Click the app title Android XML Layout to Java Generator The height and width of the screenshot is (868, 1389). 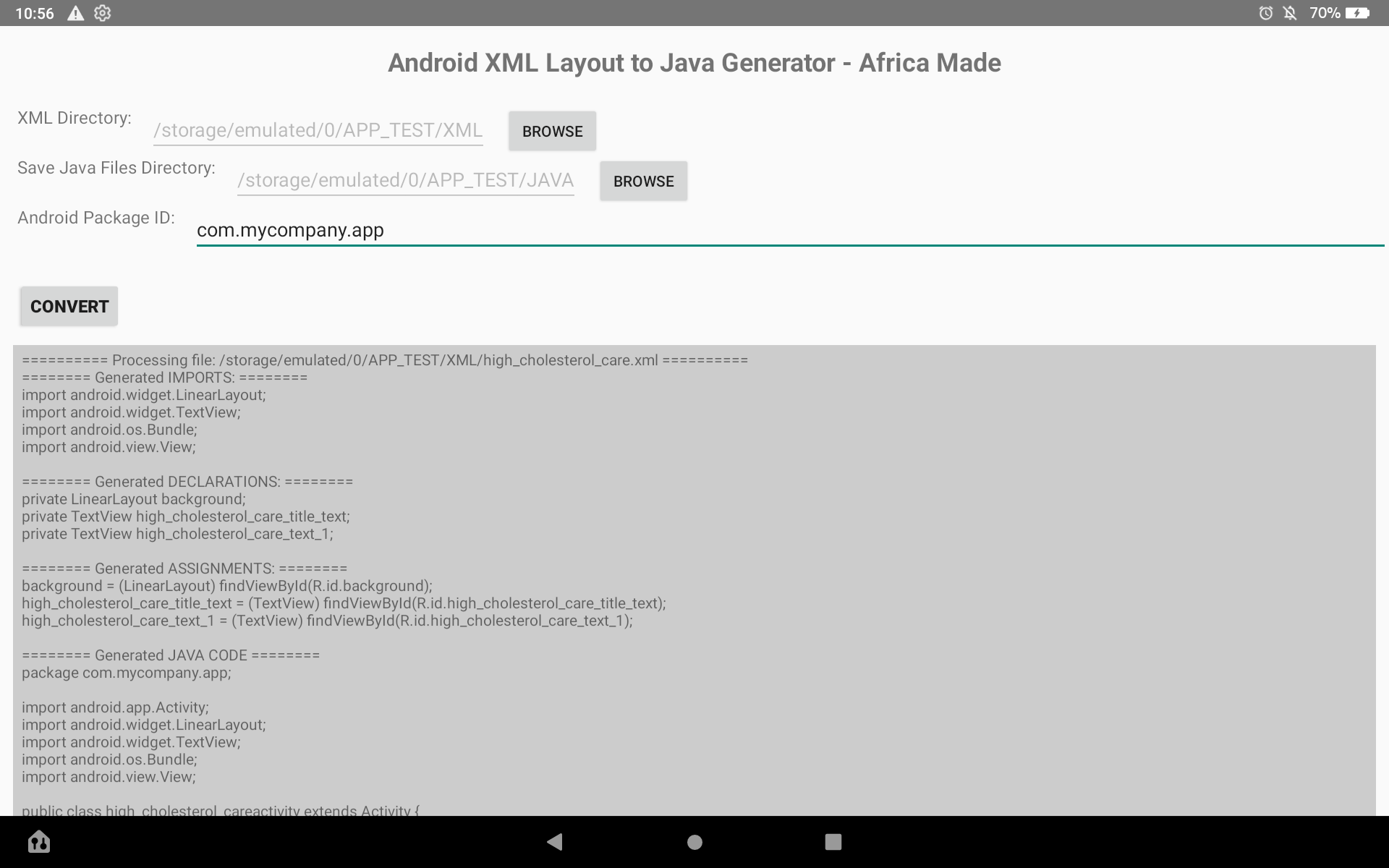pyautogui.click(x=694, y=63)
